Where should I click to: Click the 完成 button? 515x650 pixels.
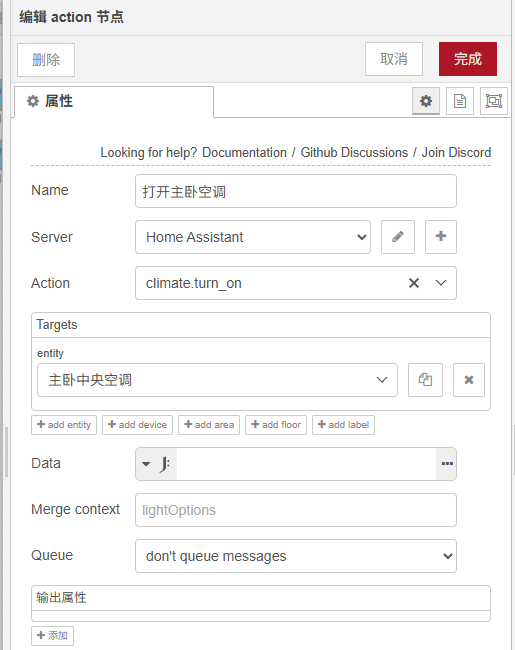point(468,59)
